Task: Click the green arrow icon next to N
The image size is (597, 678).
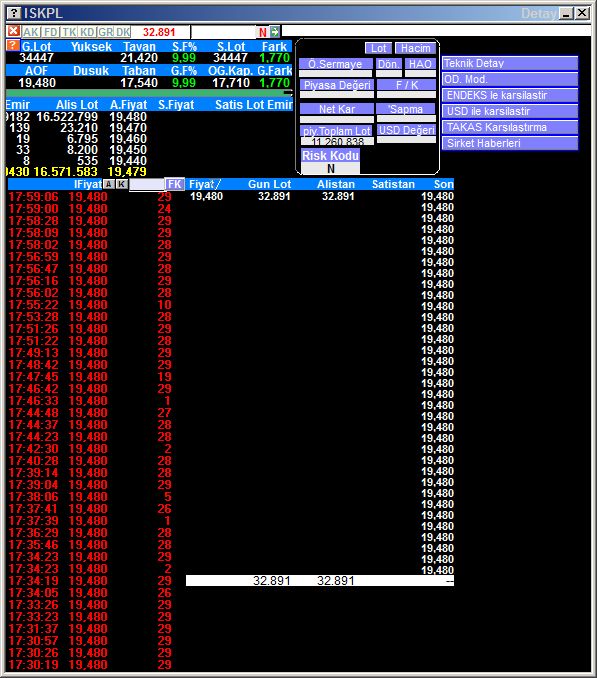Action: tap(275, 32)
